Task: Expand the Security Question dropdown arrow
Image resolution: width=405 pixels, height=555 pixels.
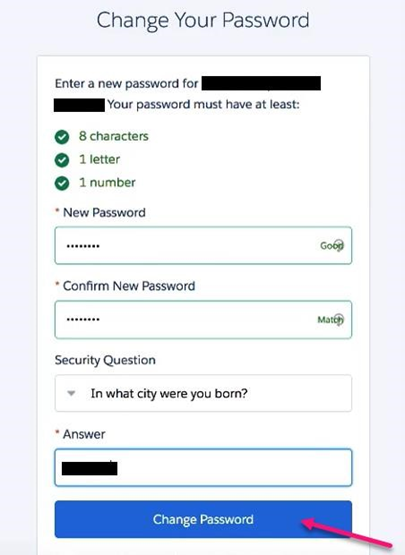Action: [x=71, y=393]
